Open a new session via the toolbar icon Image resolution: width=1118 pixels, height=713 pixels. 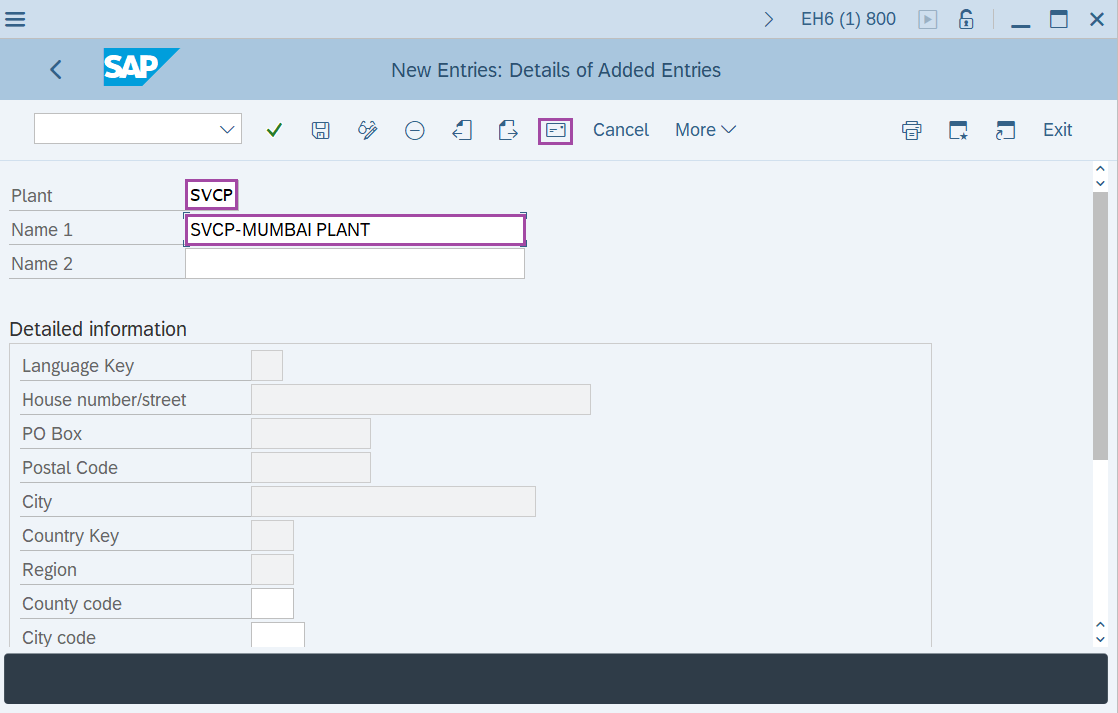point(1005,130)
